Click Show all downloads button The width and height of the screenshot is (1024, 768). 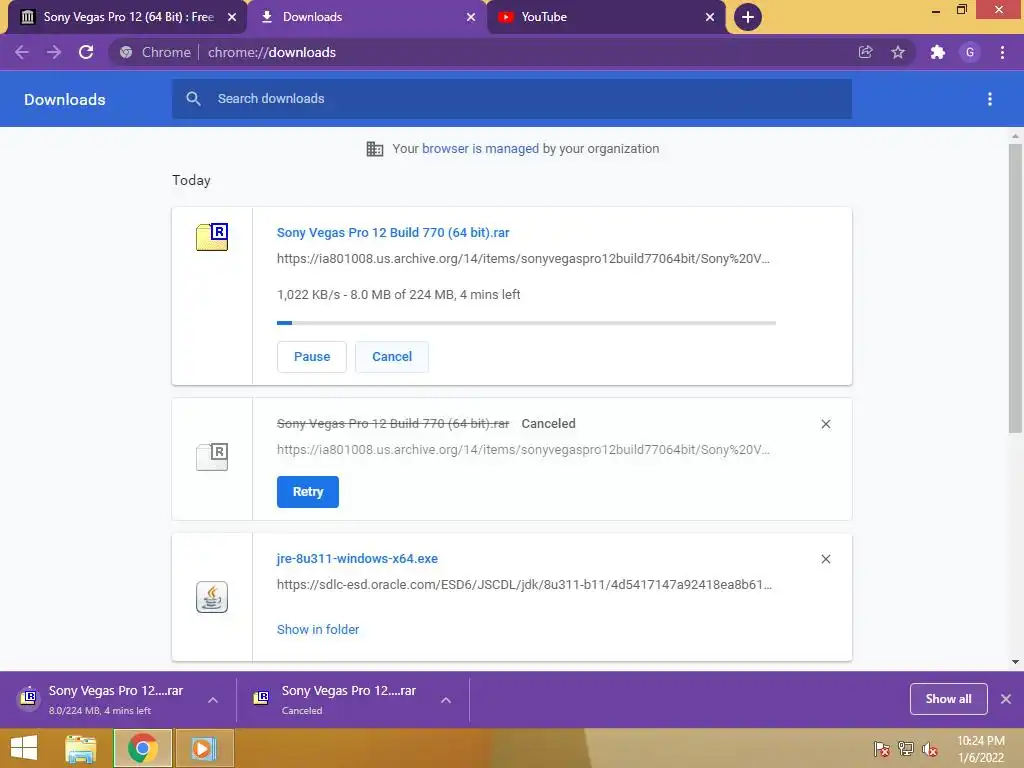tap(948, 699)
